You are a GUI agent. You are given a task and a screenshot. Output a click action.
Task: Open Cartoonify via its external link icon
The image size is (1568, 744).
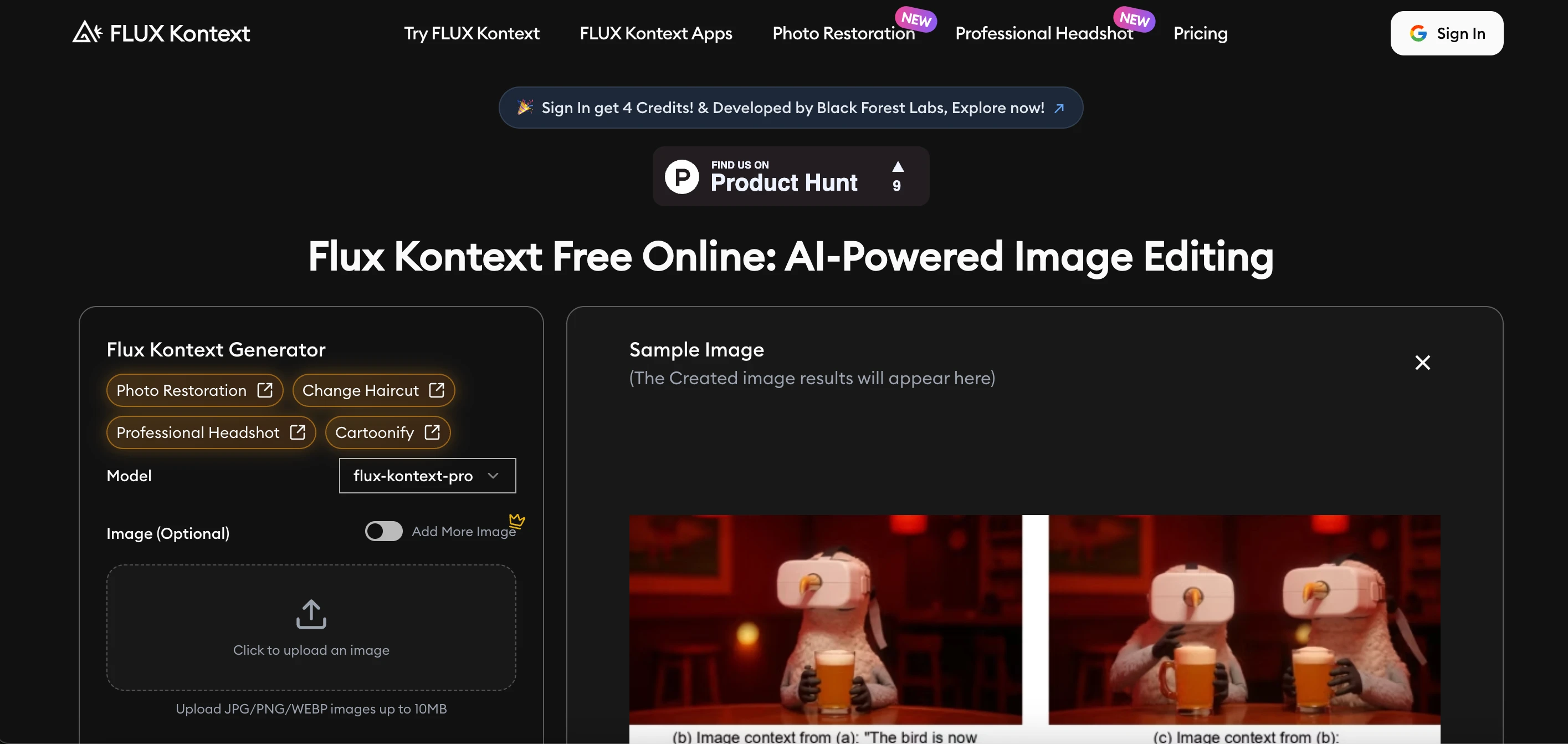433,432
